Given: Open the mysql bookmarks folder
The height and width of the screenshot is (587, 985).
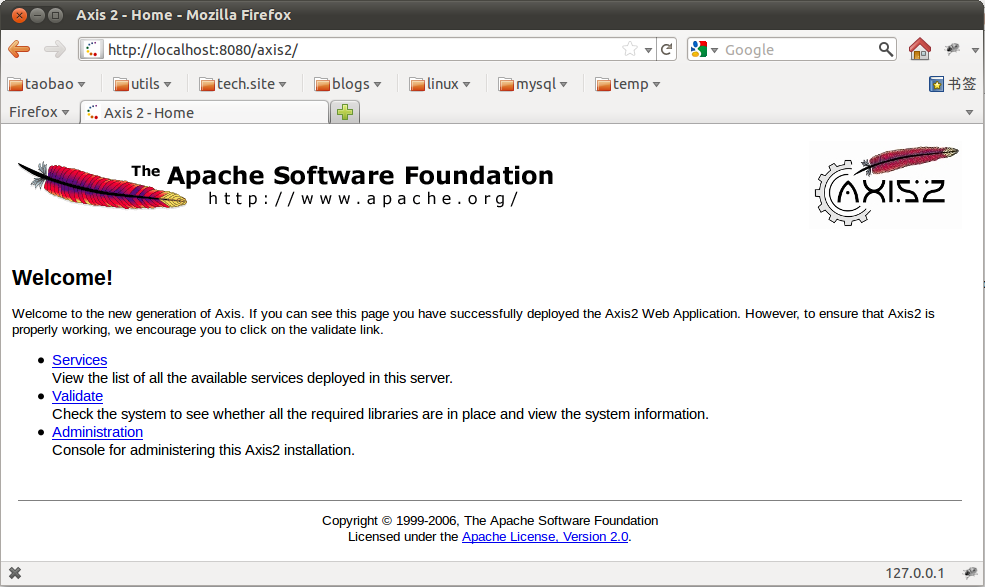Looking at the screenshot, I should click(x=533, y=84).
